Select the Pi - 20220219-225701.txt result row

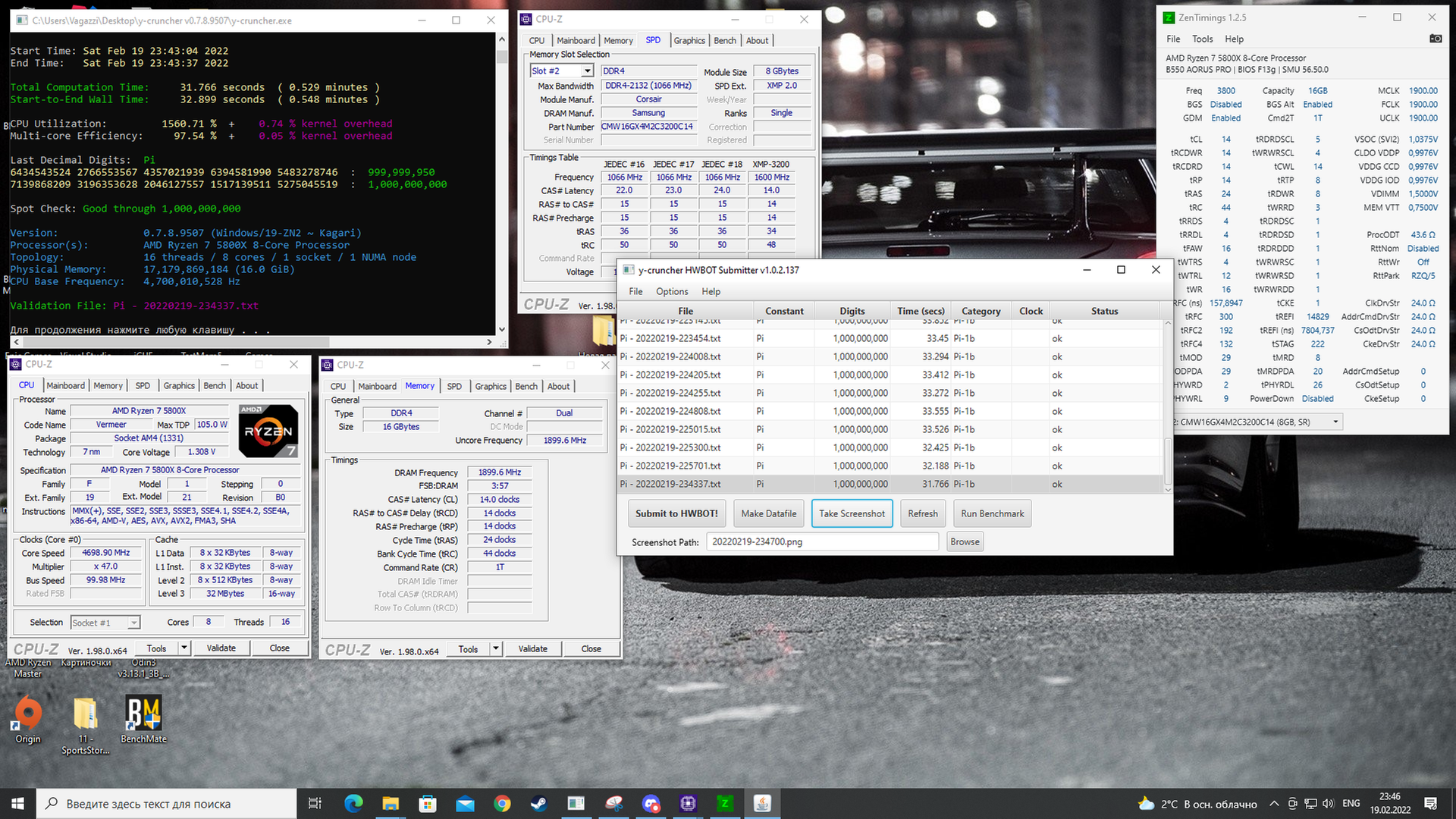coord(890,466)
